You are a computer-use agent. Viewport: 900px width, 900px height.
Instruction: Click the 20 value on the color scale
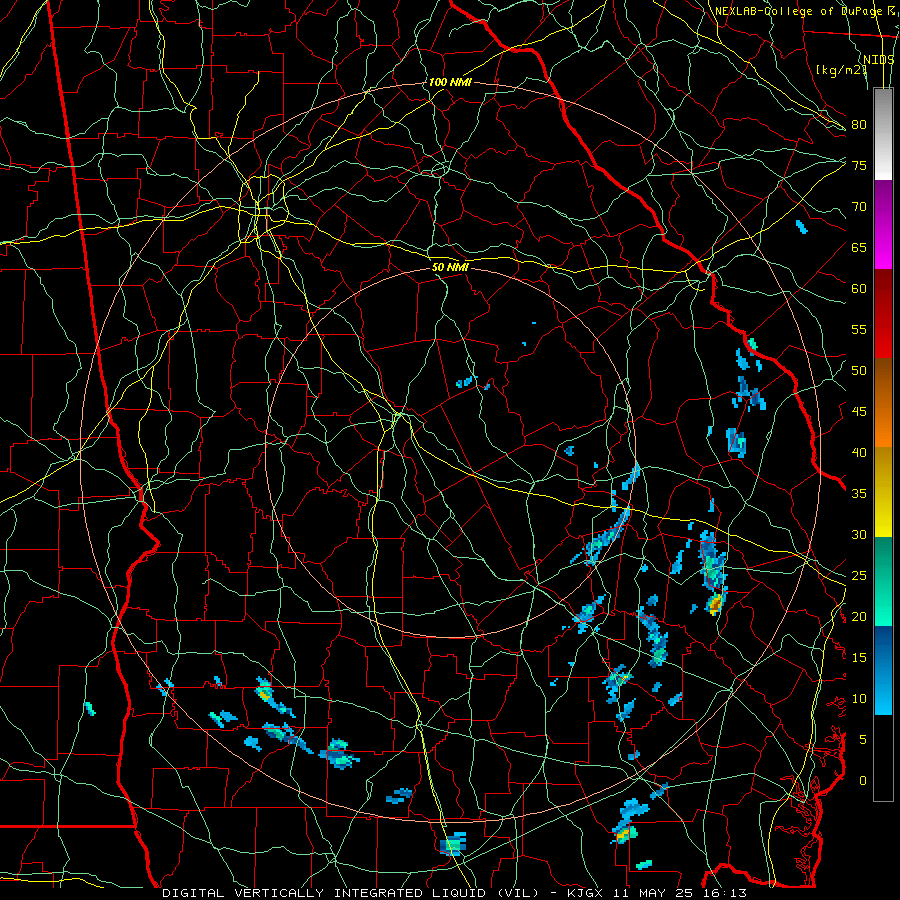859,616
